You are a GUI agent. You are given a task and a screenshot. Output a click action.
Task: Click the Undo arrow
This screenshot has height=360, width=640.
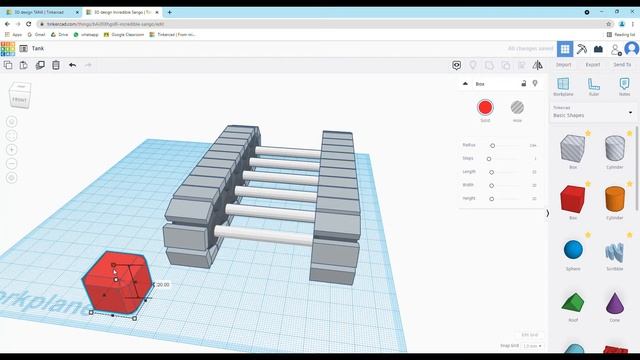(72, 65)
